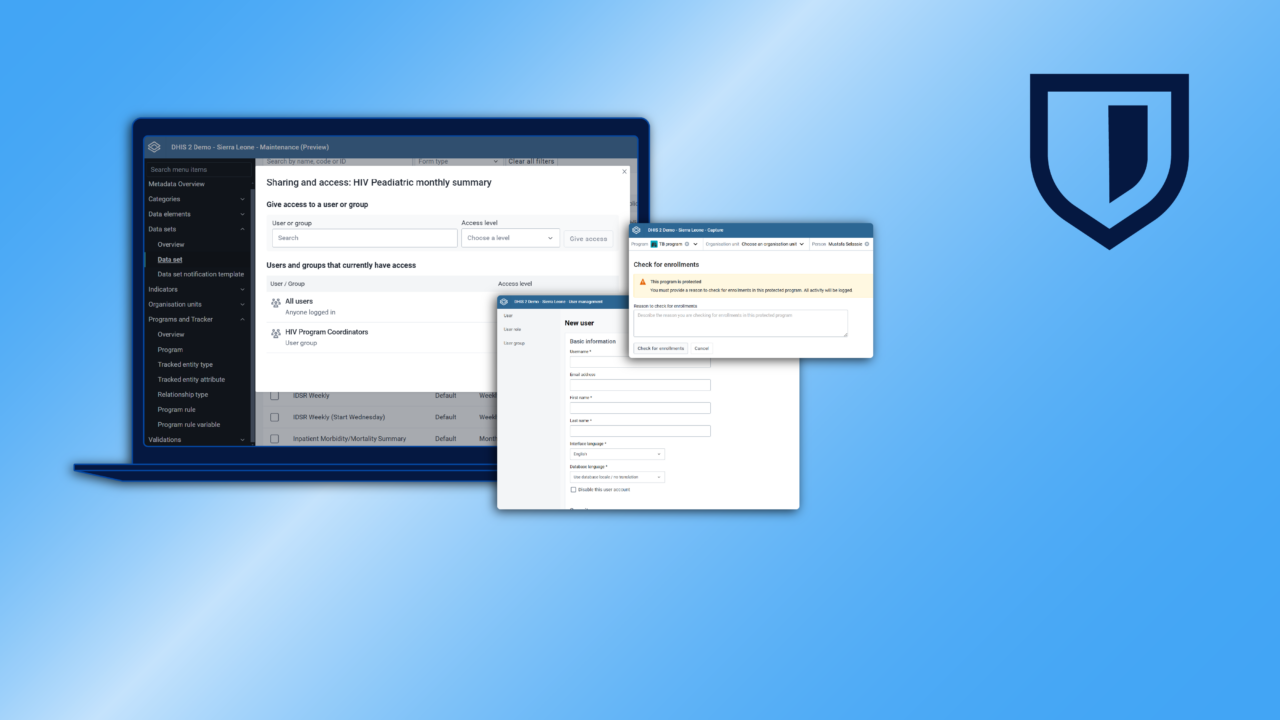This screenshot has height=720, width=1280.
Task: Open Overview under Data sets
Action: 171,244
